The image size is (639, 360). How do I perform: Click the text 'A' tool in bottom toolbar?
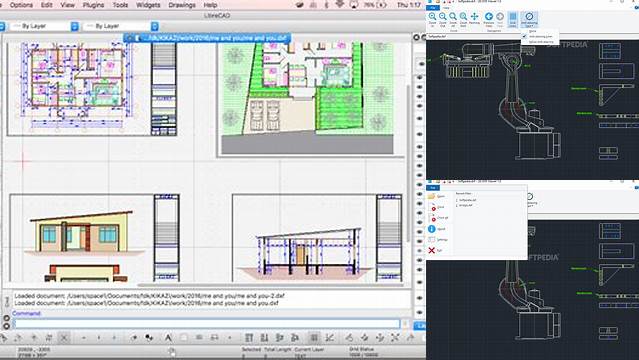click(168, 338)
